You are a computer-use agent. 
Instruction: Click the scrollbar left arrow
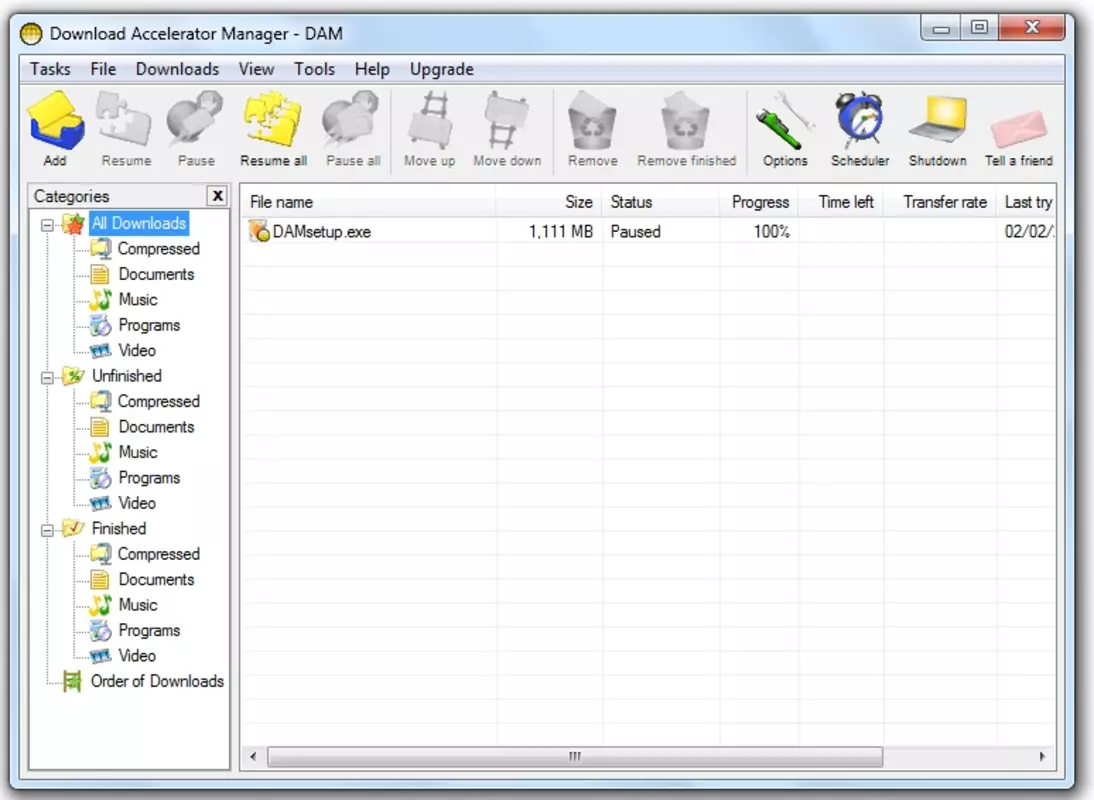coord(253,757)
